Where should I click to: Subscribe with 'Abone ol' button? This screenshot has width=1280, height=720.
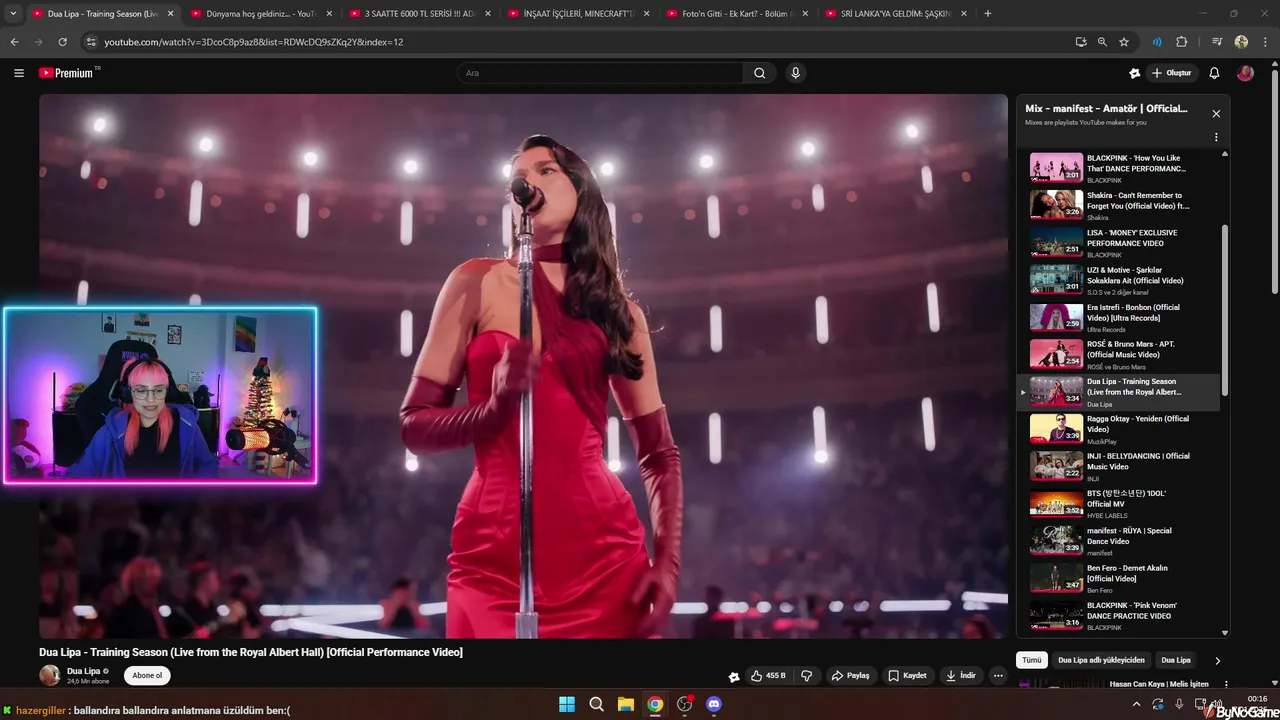[x=147, y=676]
